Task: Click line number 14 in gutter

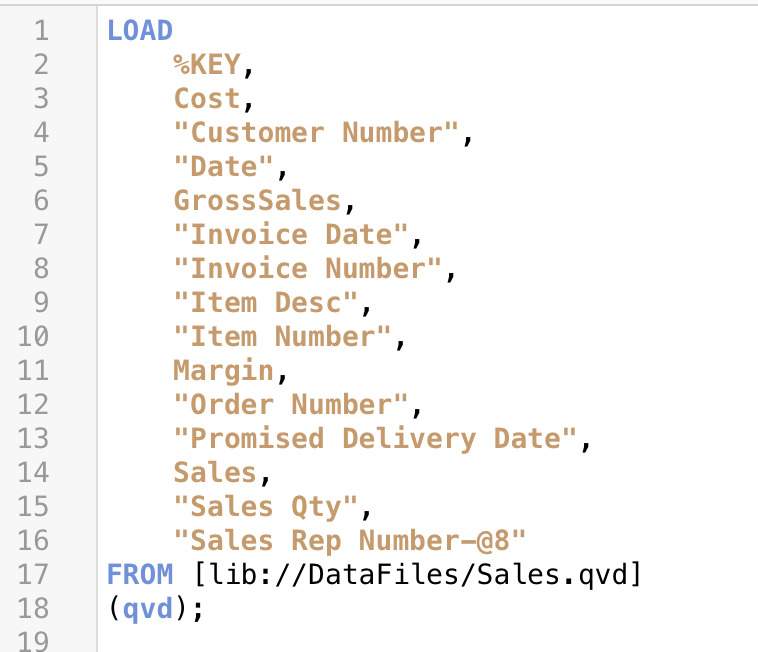Action: (x=34, y=473)
